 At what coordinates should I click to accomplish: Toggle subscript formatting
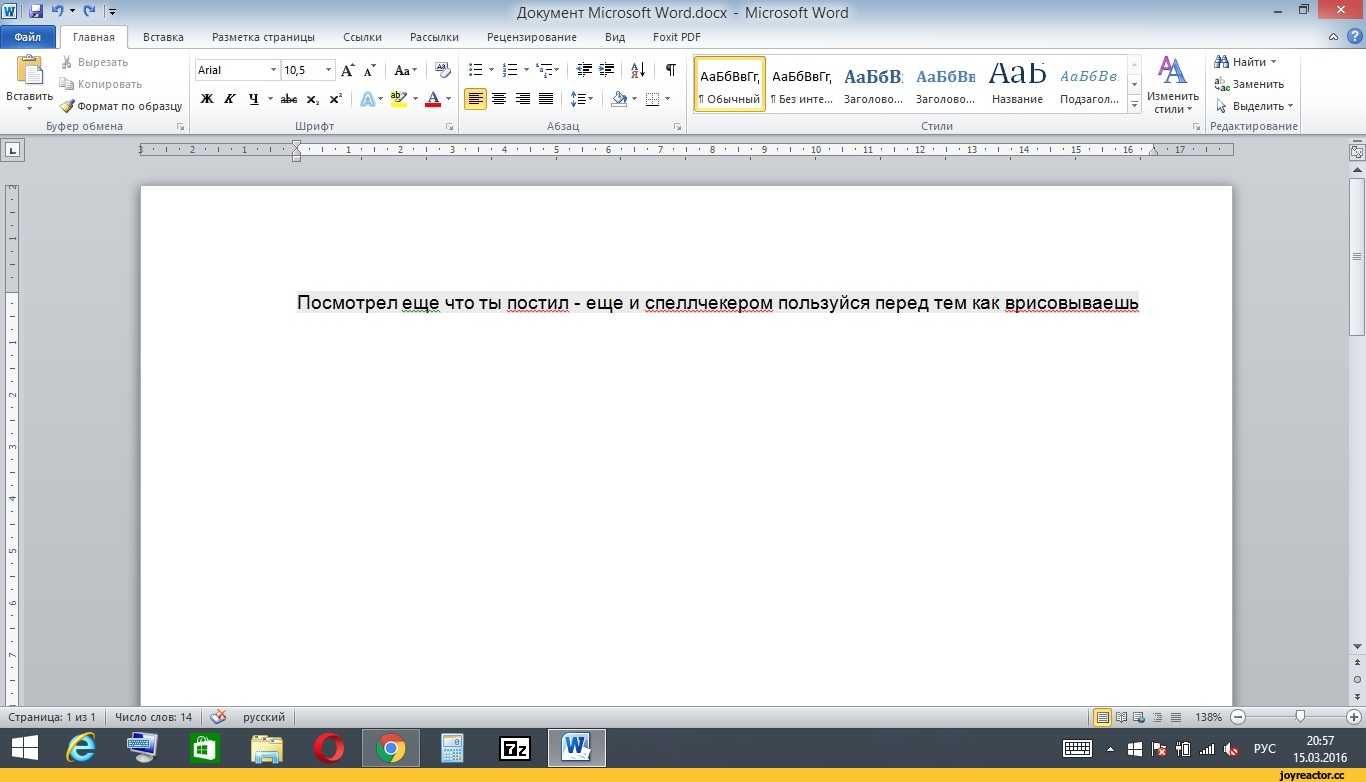[312, 99]
